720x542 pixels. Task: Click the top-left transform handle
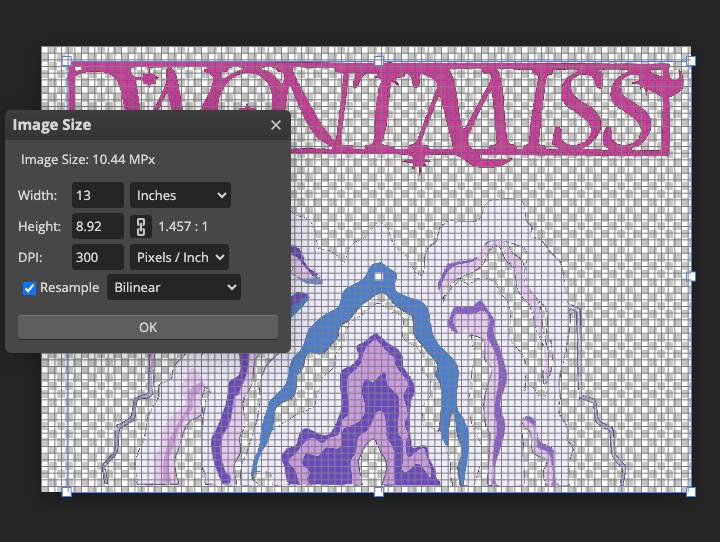[67, 61]
